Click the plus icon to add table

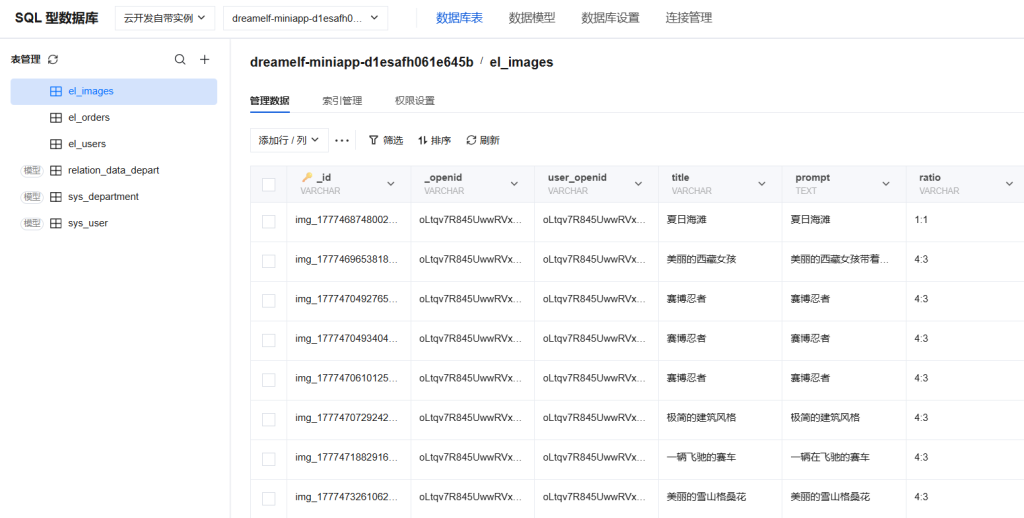tap(204, 60)
